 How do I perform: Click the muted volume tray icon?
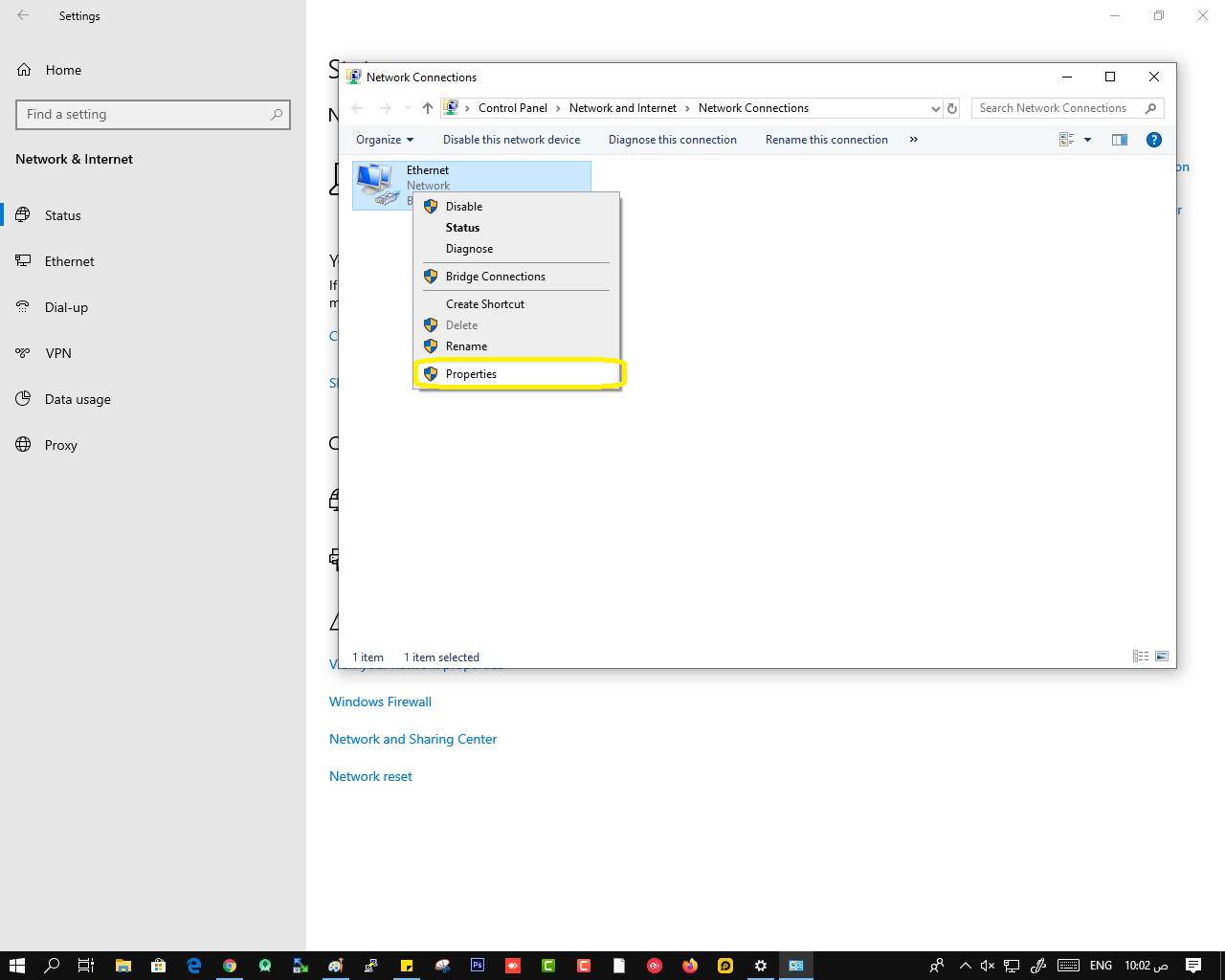pos(988,966)
